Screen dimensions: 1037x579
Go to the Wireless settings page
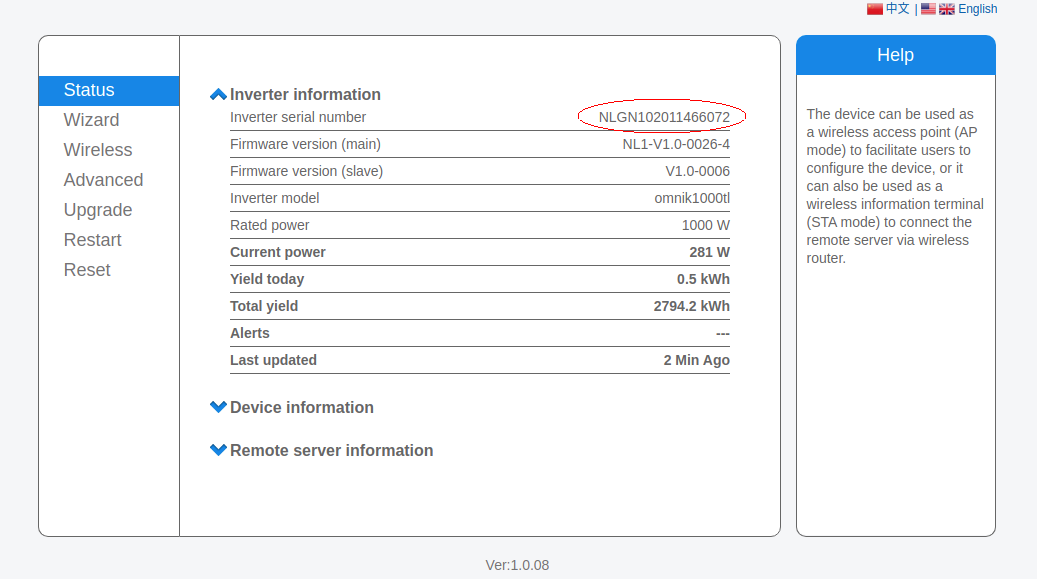[x=98, y=150]
